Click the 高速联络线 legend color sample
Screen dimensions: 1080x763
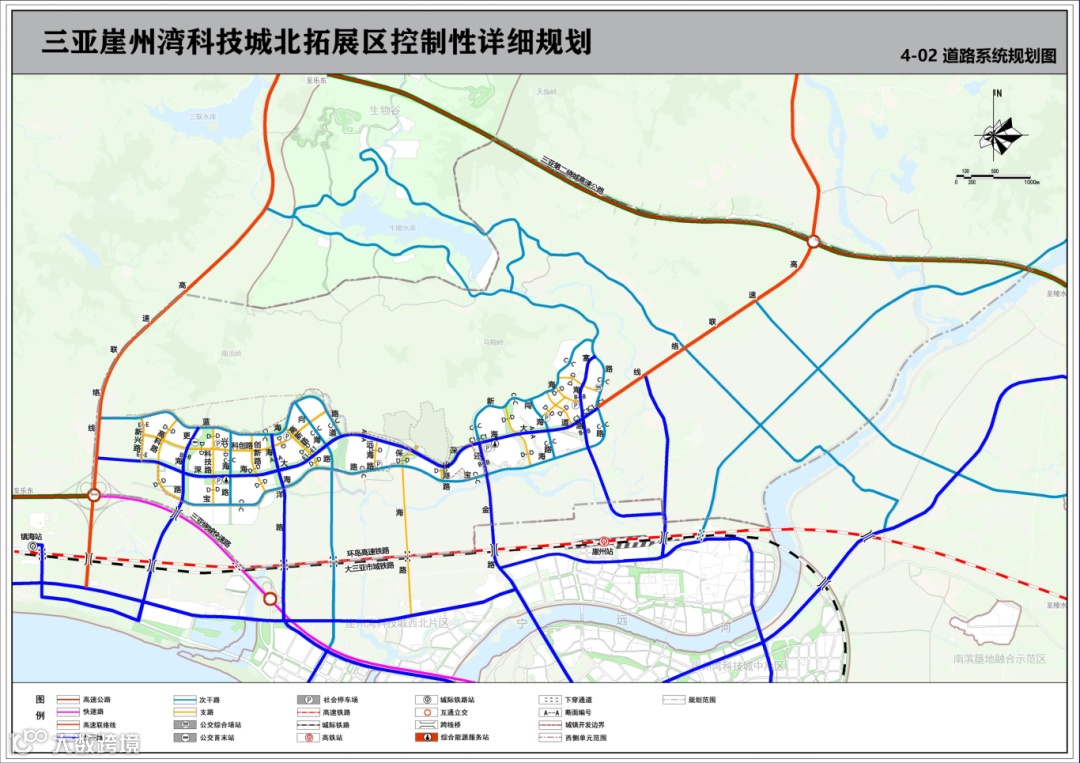pyautogui.click(x=67, y=724)
